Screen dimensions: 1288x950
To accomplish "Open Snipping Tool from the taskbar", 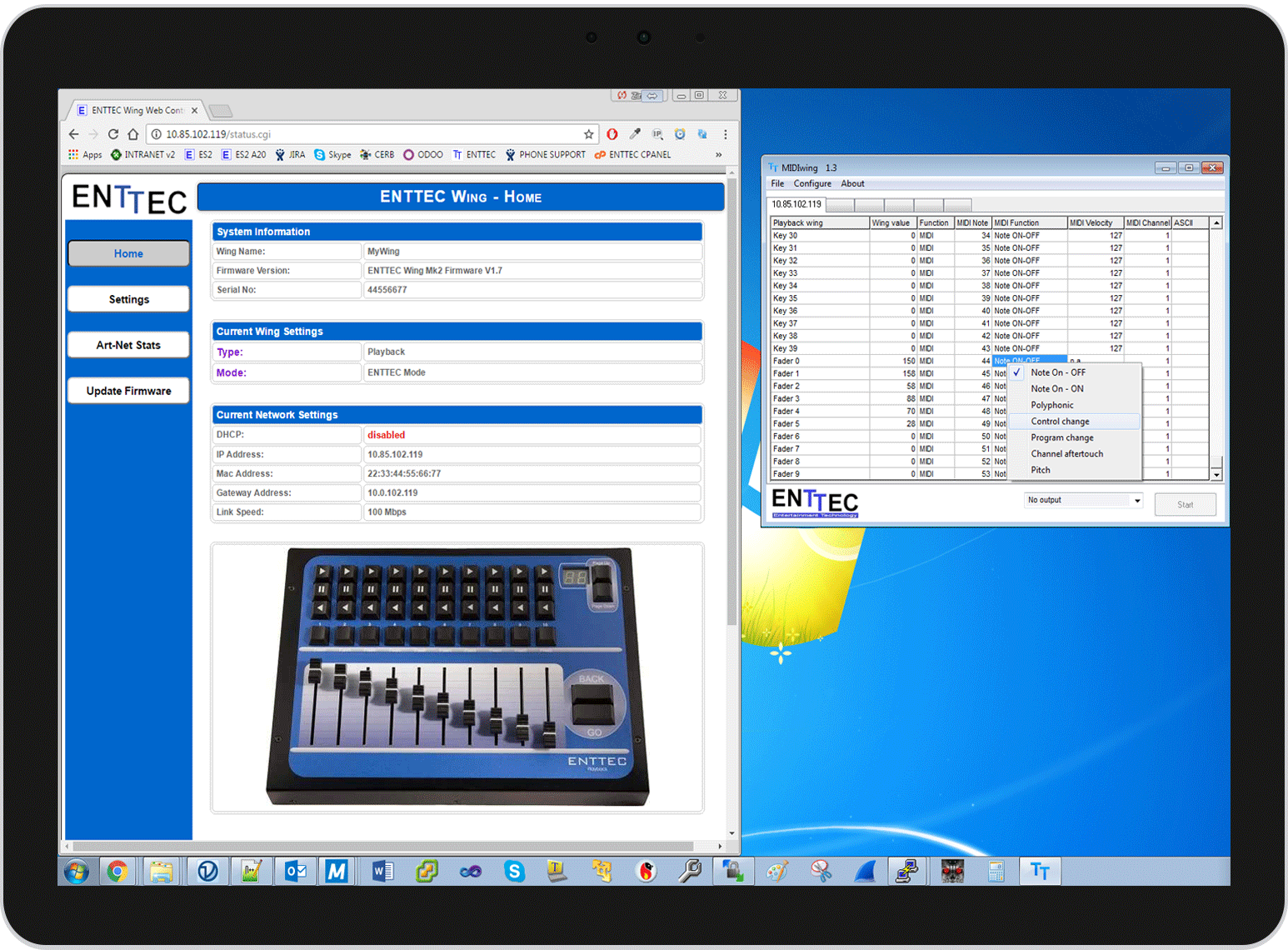I will point(821,872).
